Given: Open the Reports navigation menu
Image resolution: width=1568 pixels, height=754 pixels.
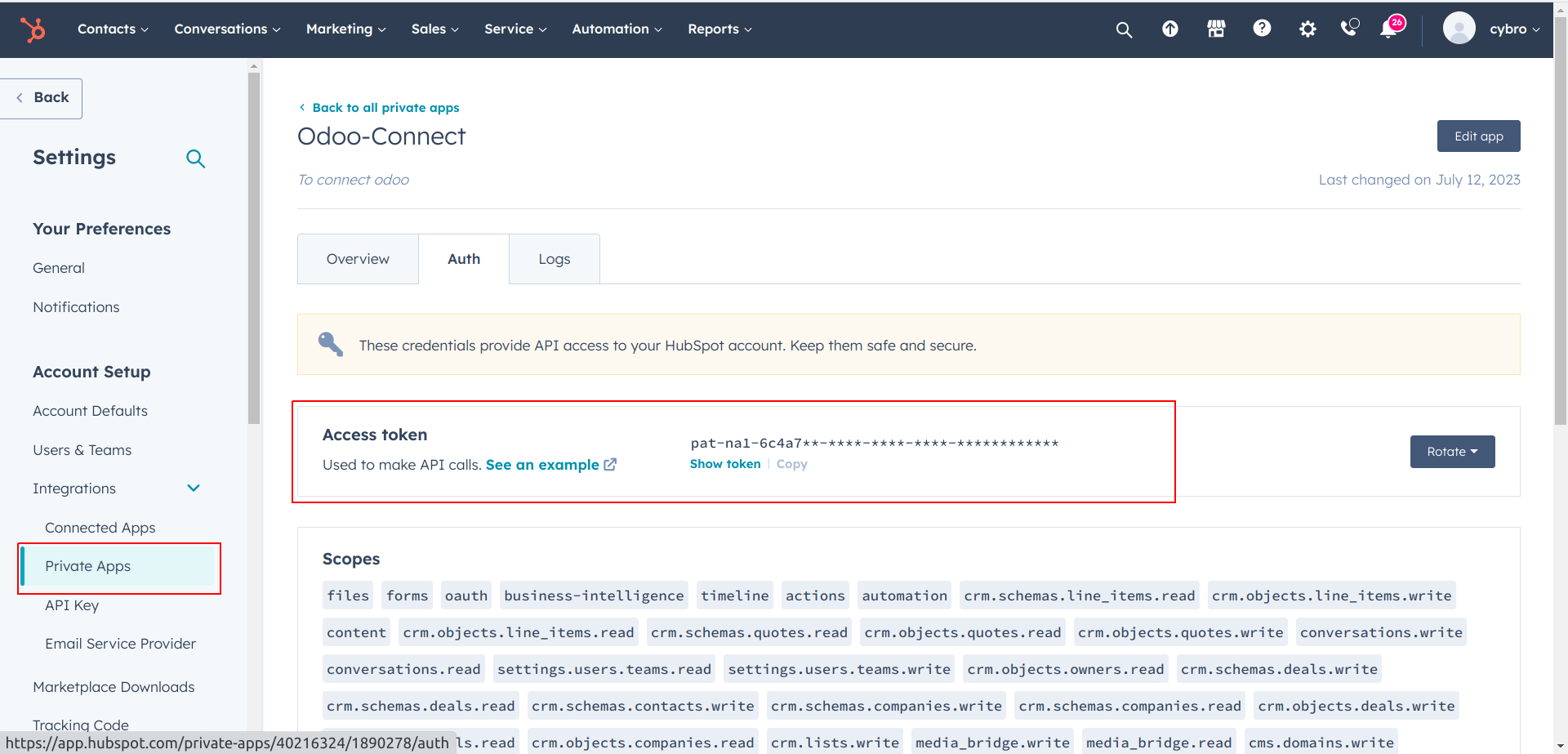Looking at the screenshot, I should coord(719,29).
